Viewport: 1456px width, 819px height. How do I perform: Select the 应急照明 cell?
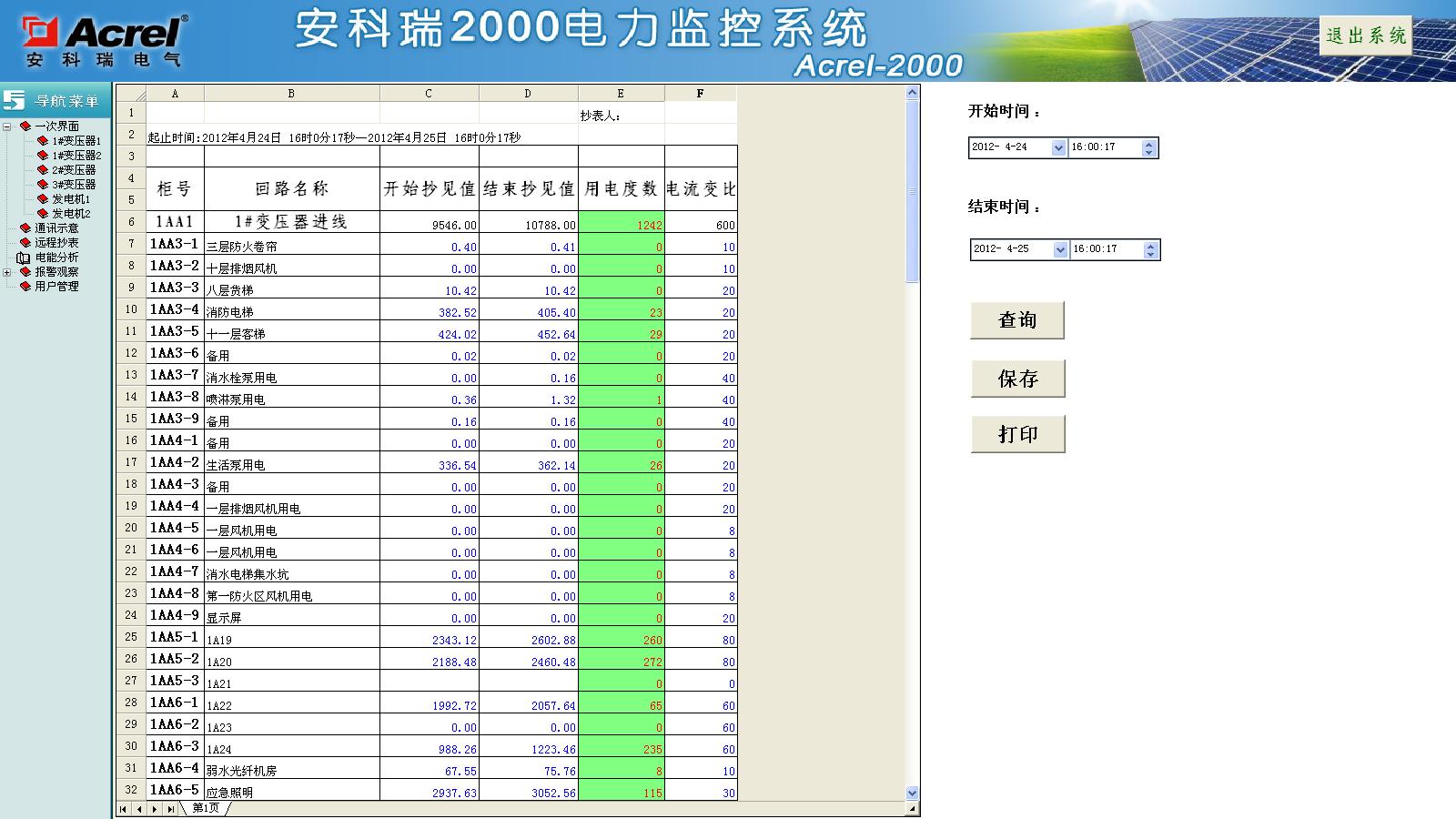[291, 790]
